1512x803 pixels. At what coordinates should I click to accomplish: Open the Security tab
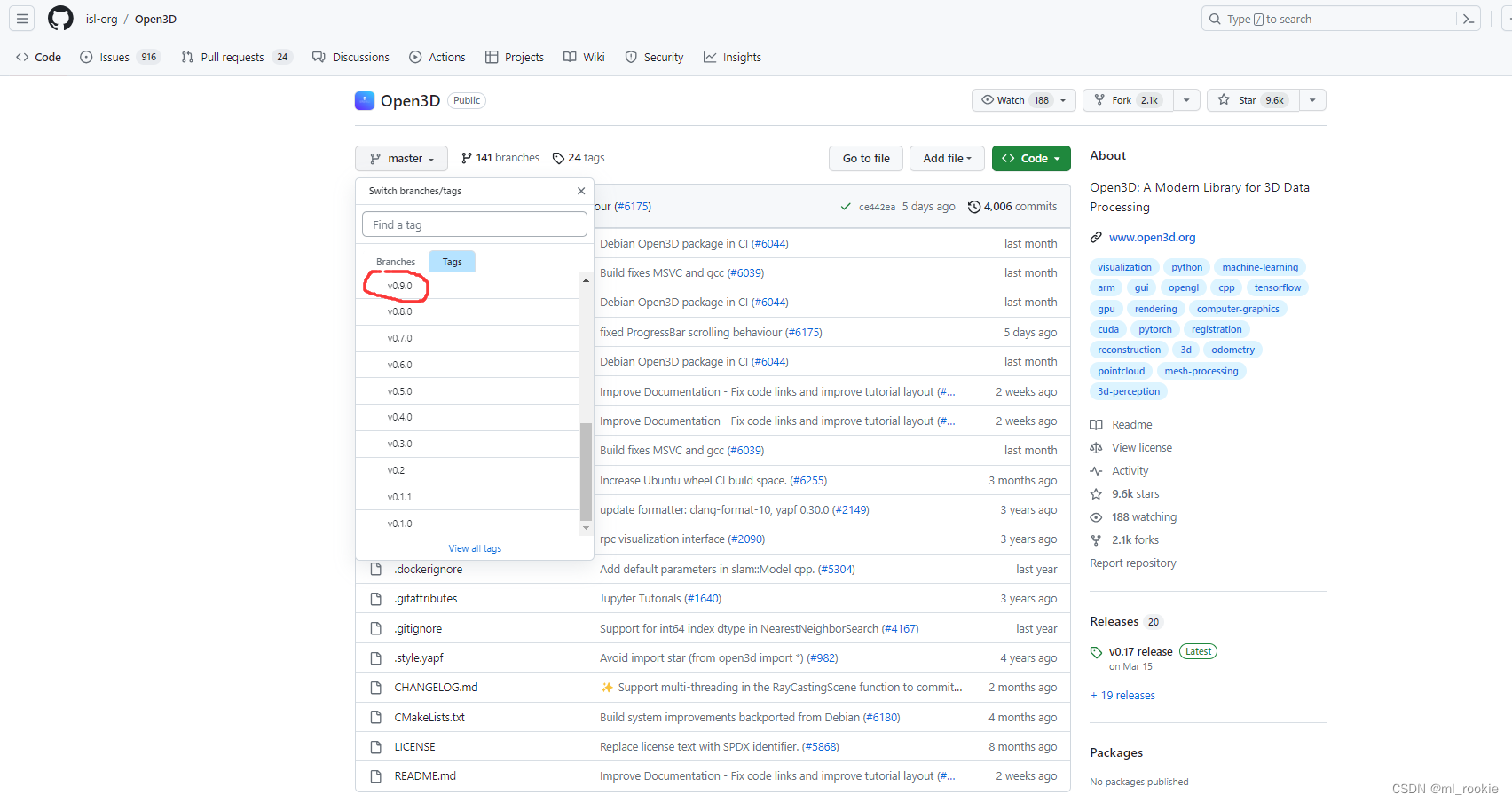tap(655, 58)
